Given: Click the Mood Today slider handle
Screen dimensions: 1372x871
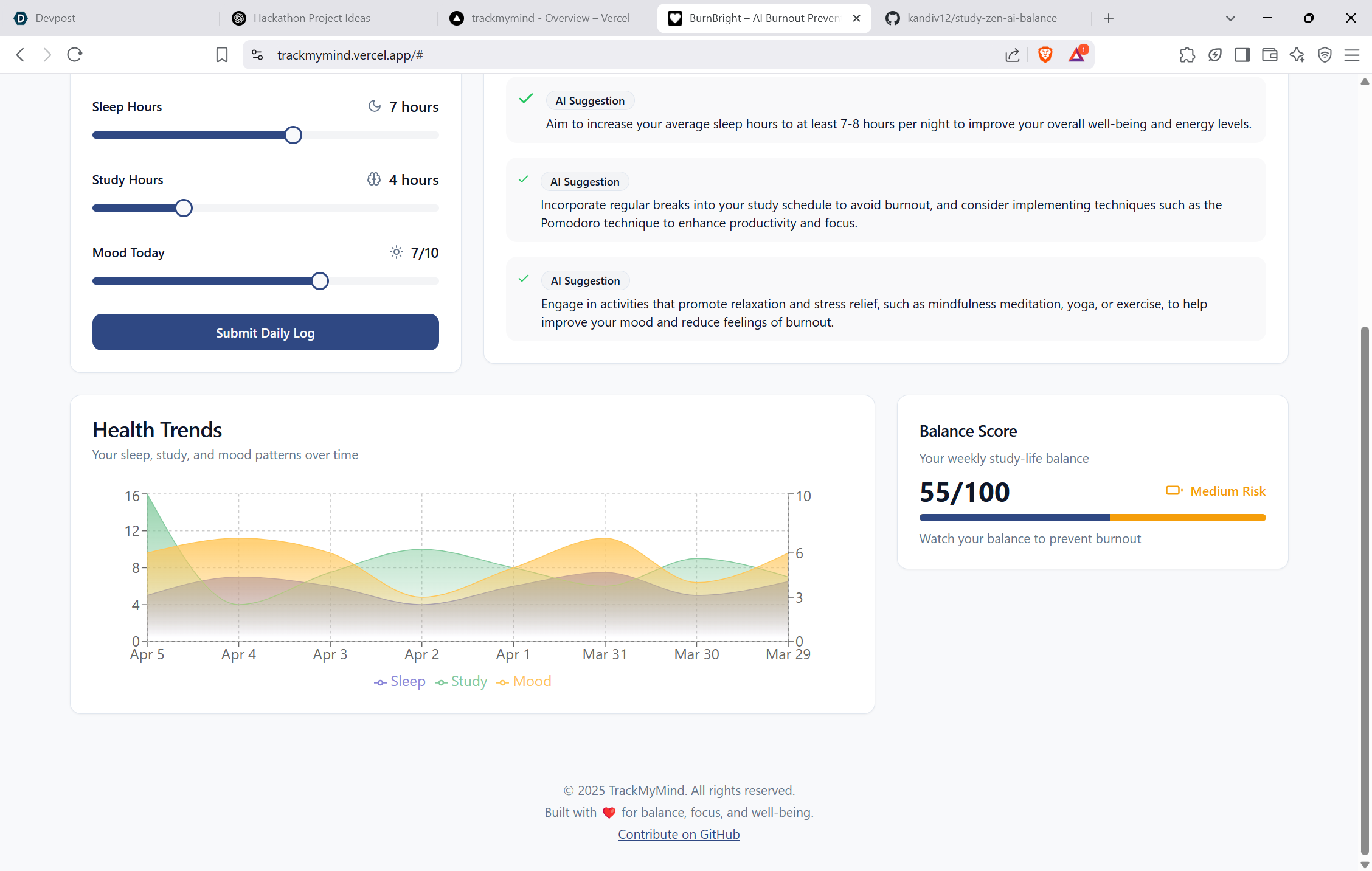Looking at the screenshot, I should click(320, 281).
